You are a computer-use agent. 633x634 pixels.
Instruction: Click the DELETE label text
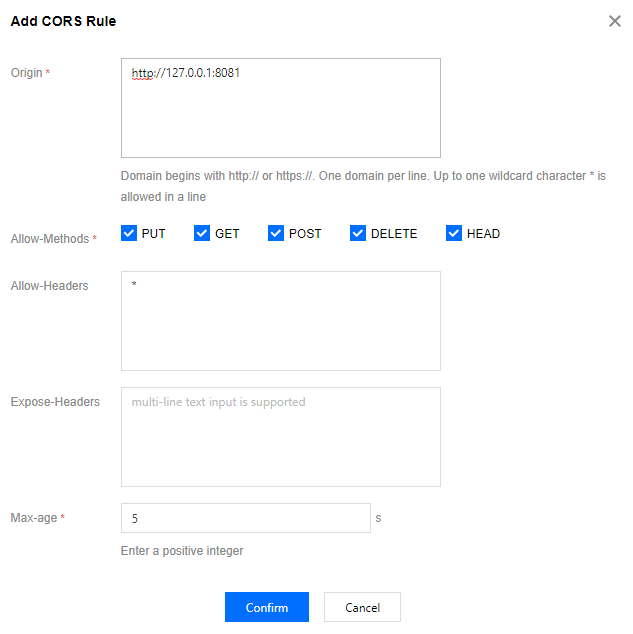[394, 234]
